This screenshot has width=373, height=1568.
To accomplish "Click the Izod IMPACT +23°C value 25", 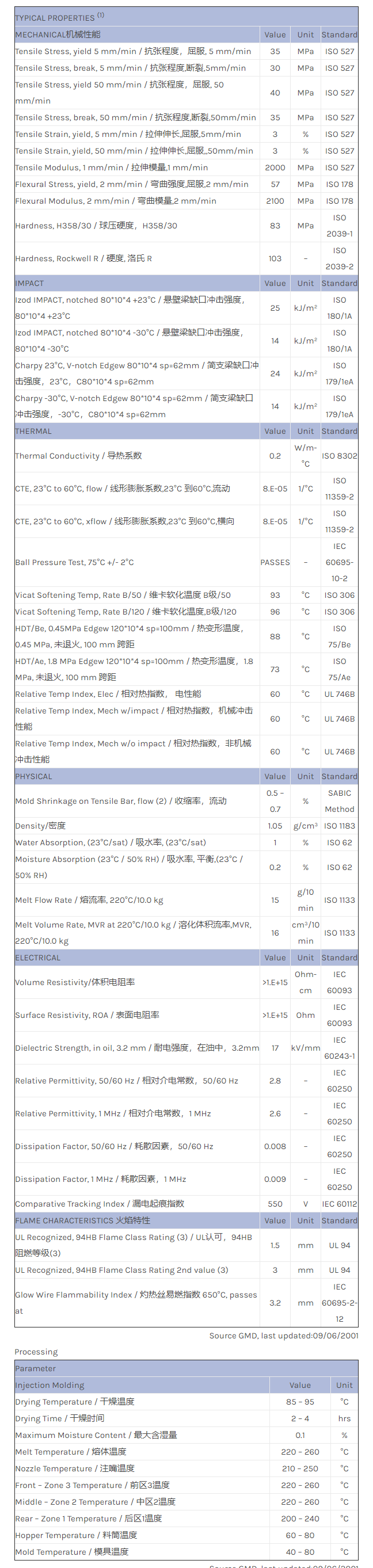I will pyautogui.click(x=275, y=308).
